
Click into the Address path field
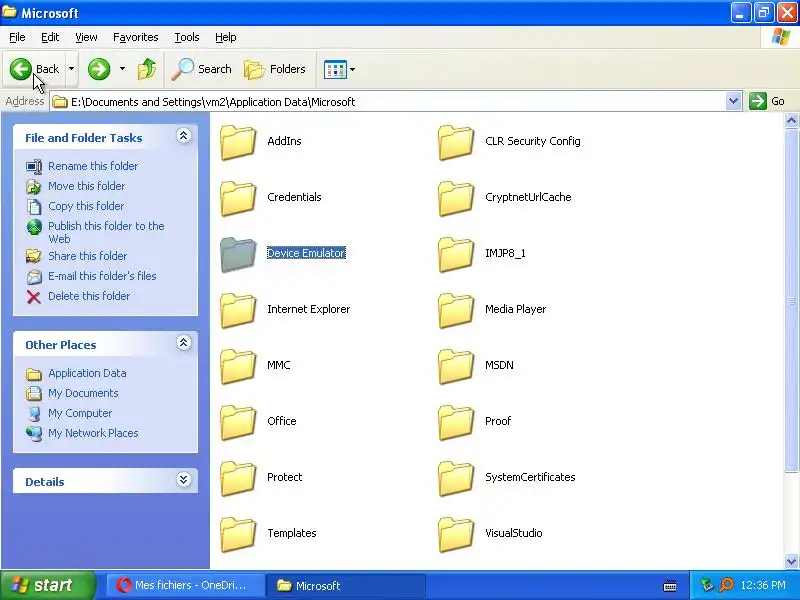pos(388,102)
